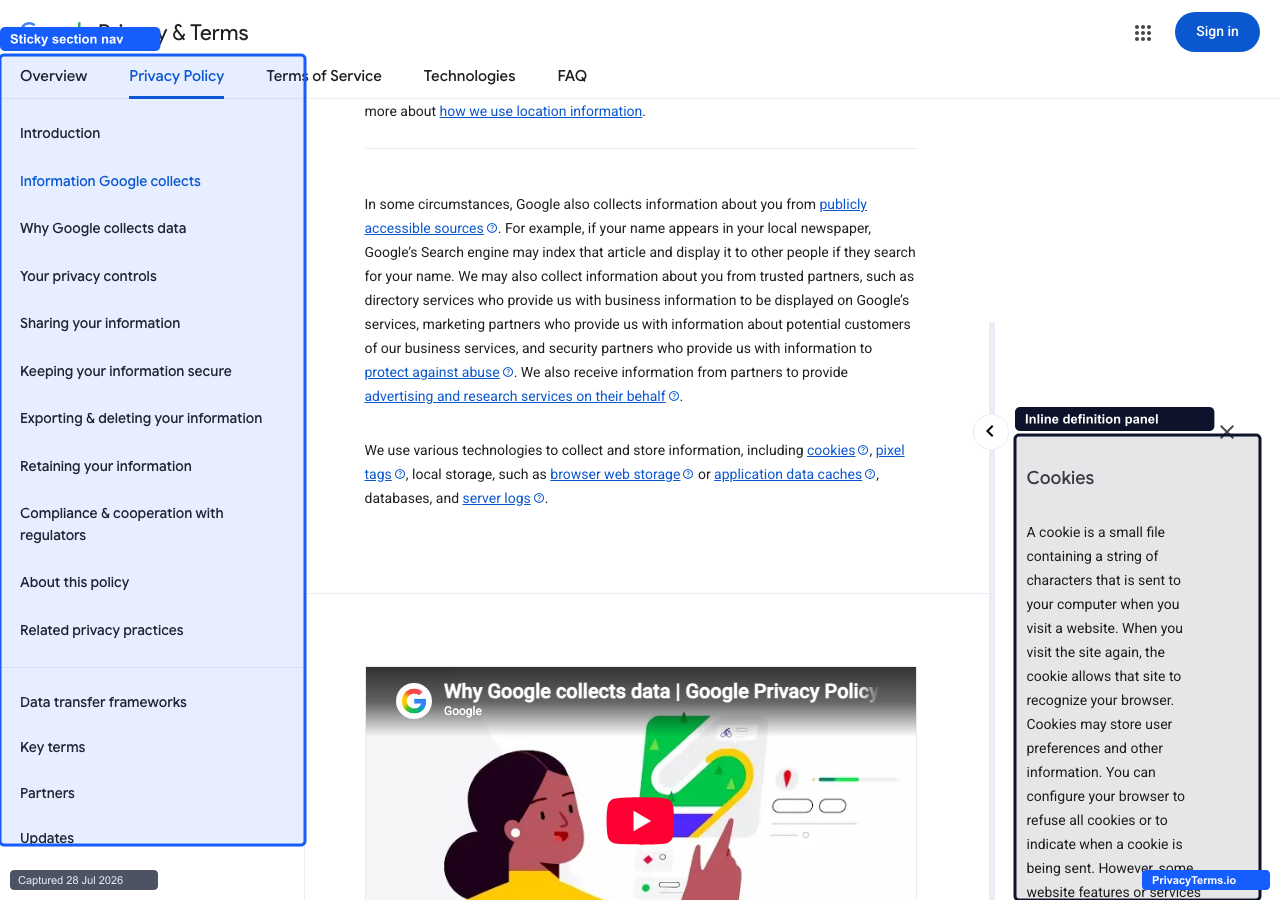Click help icon beside tags
The height and width of the screenshot is (900, 1280).
(x=400, y=474)
